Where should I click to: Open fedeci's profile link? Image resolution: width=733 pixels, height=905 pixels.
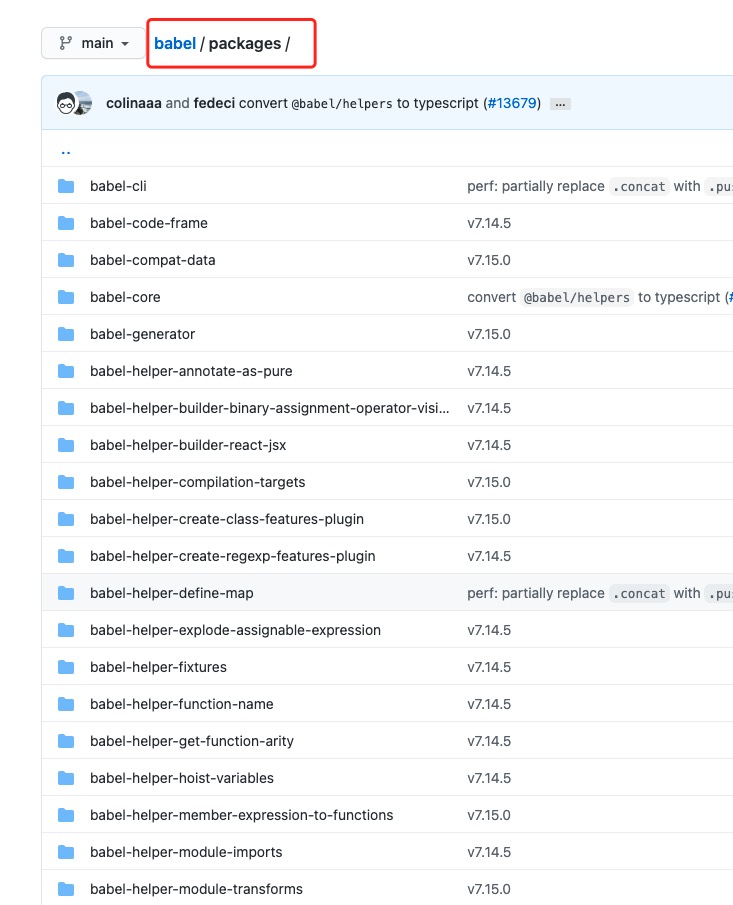(x=214, y=103)
